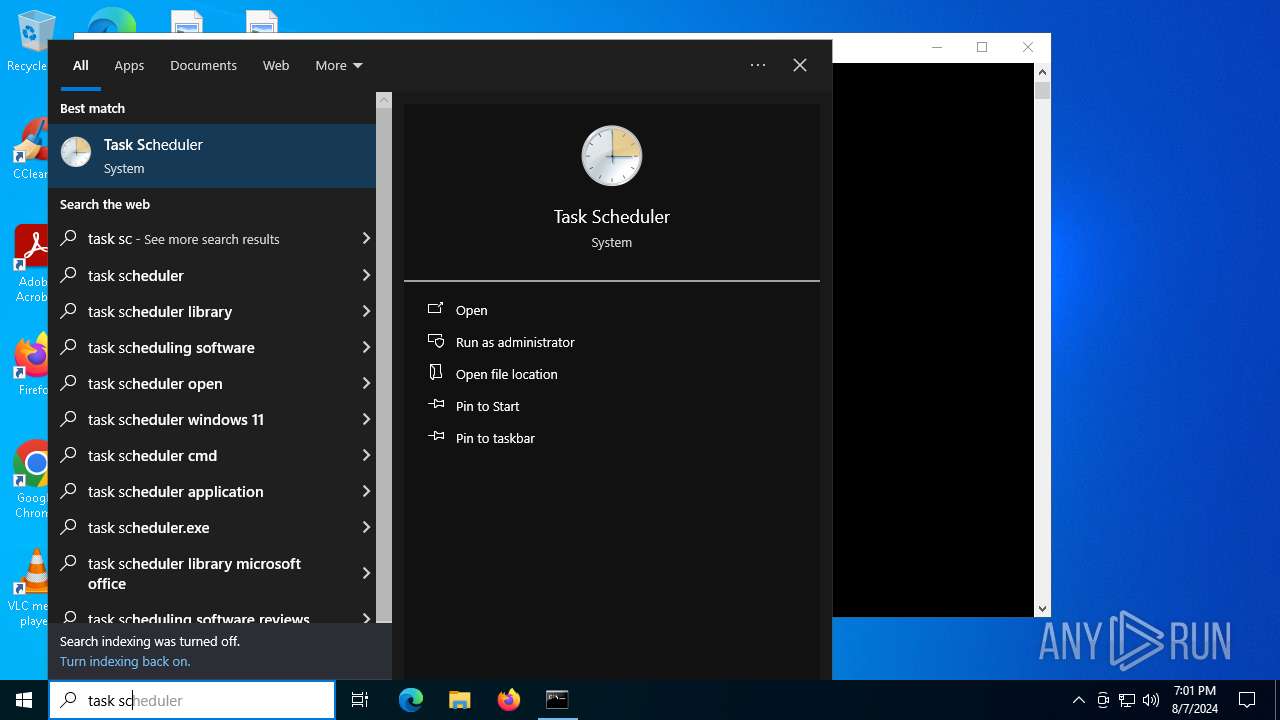Expand arrow for 'task scheduler application' suggestion
Viewport: 1280px width, 720px height.
point(366,491)
